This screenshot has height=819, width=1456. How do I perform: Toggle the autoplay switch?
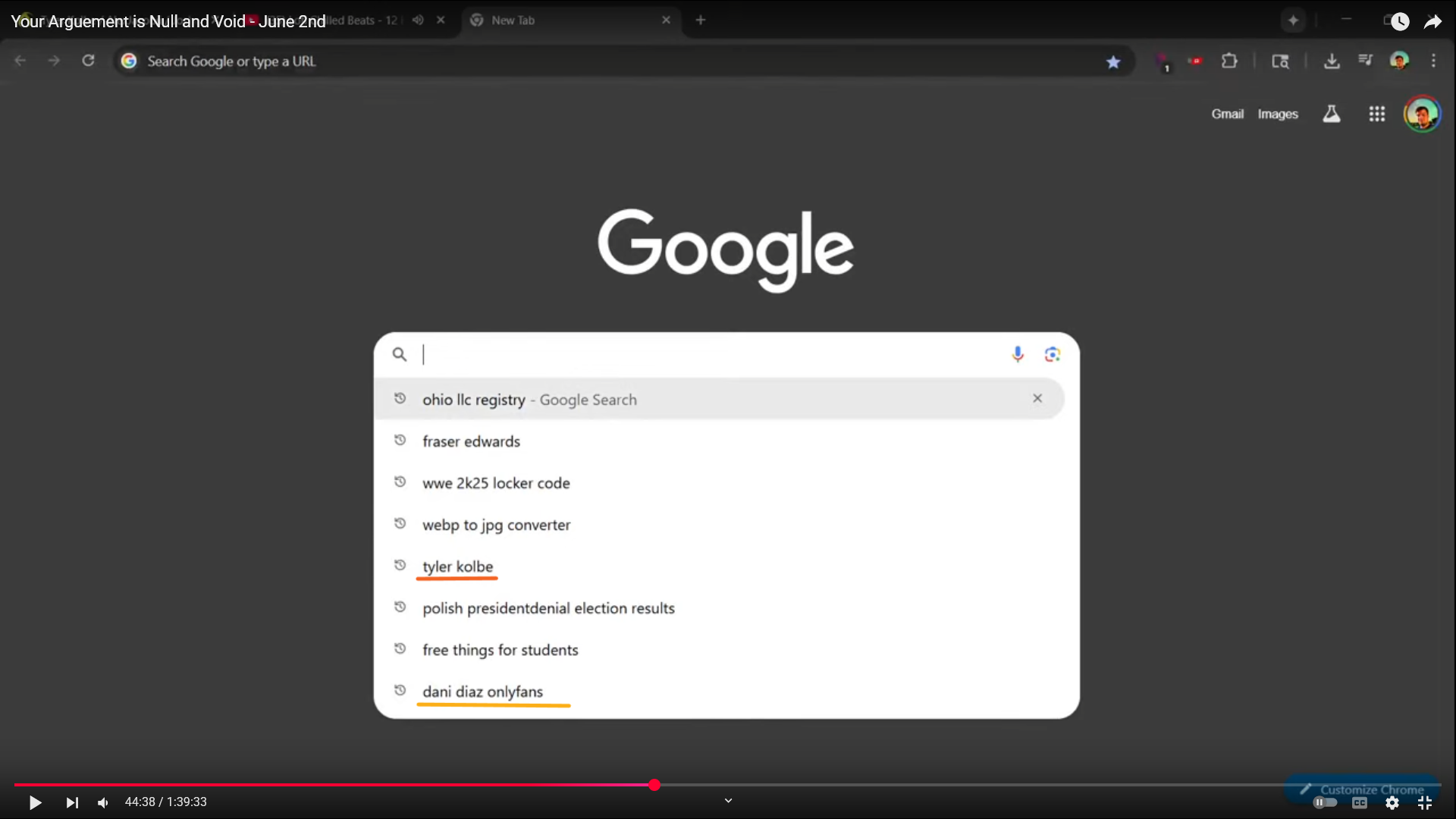(1325, 802)
